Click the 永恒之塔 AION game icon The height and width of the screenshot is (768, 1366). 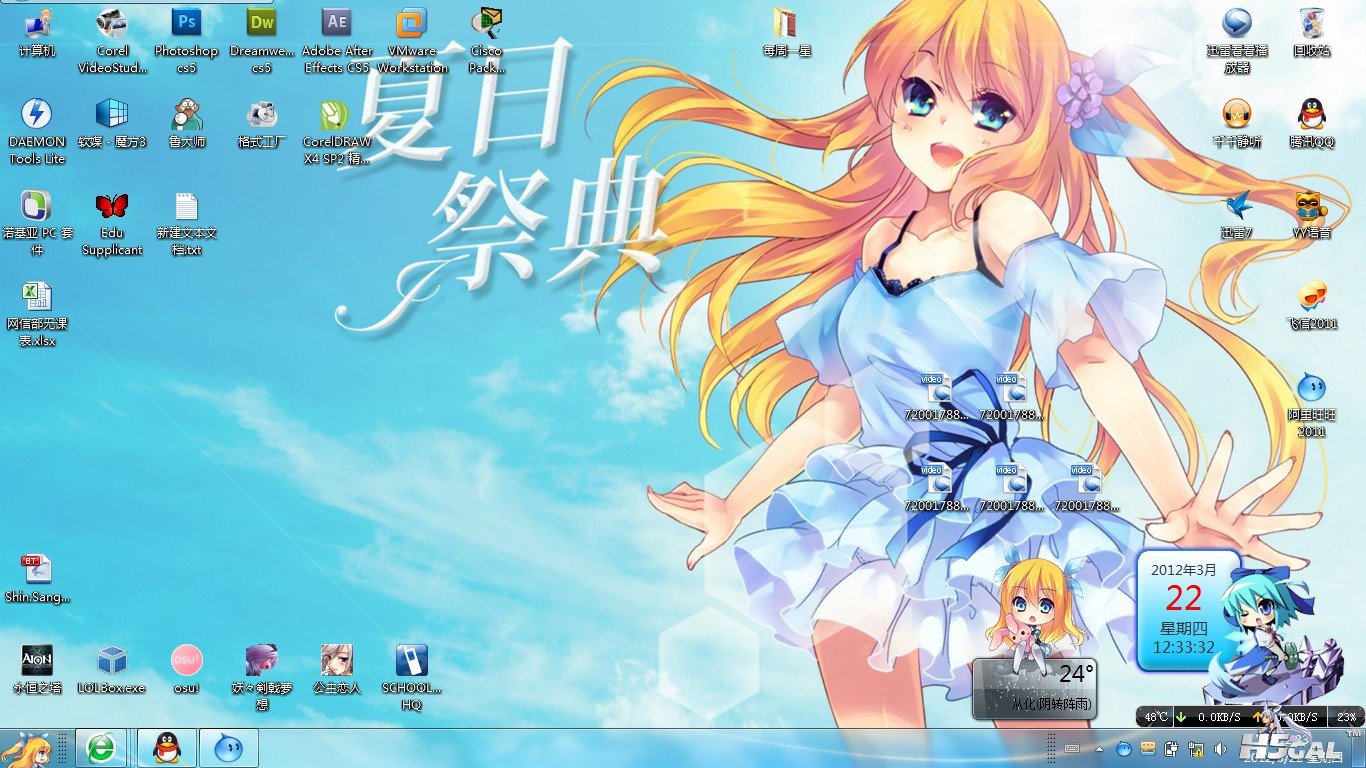37,670
